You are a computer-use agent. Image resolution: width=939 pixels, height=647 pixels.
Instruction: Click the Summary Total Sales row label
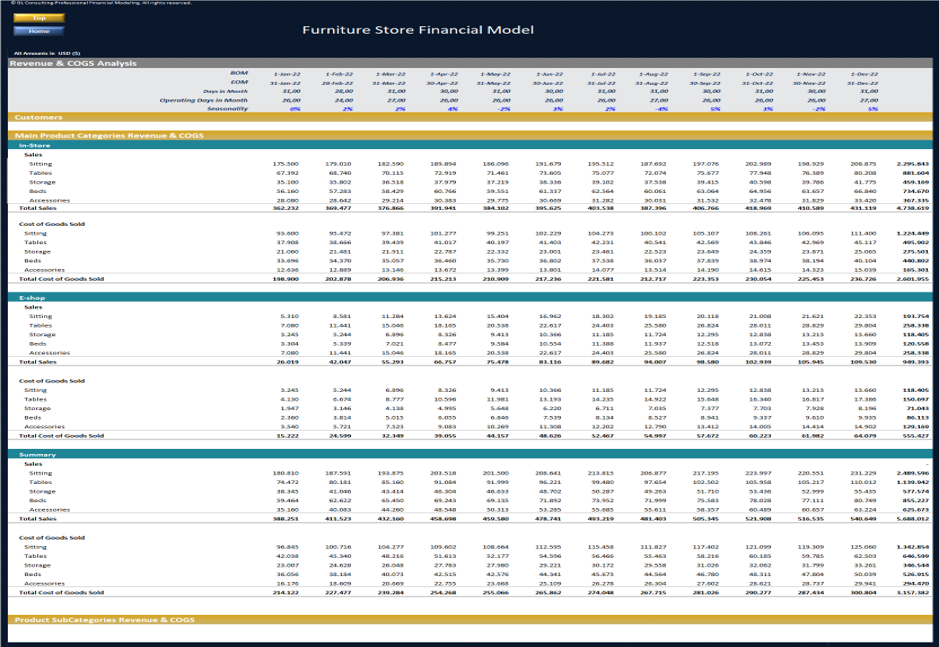(38, 518)
